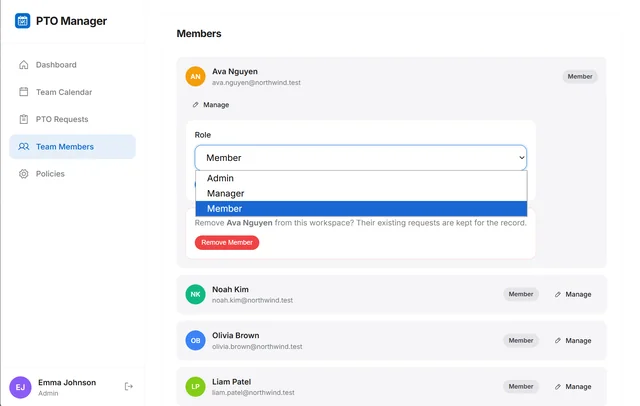The image size is (640, 406).
Task: Select Team Members in the sidebar
Action: (72, 146)
